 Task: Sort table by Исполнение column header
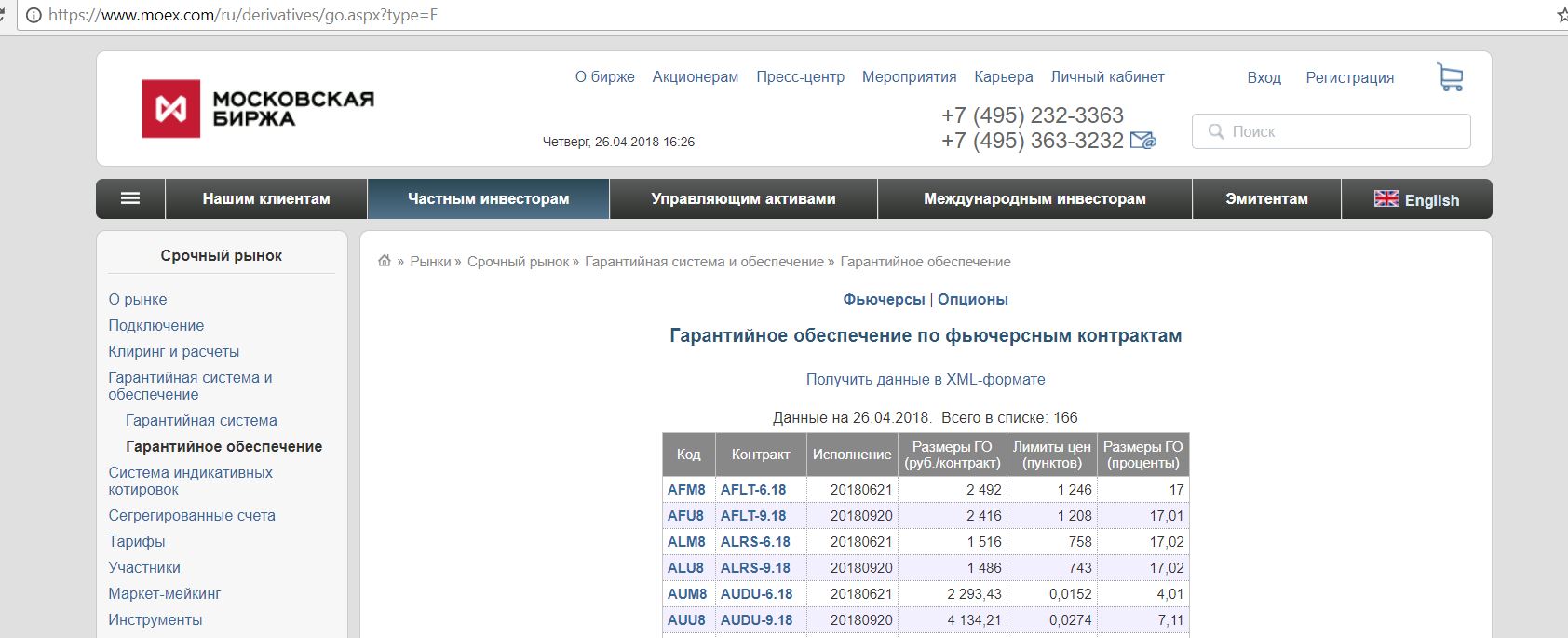pos(851,455)
